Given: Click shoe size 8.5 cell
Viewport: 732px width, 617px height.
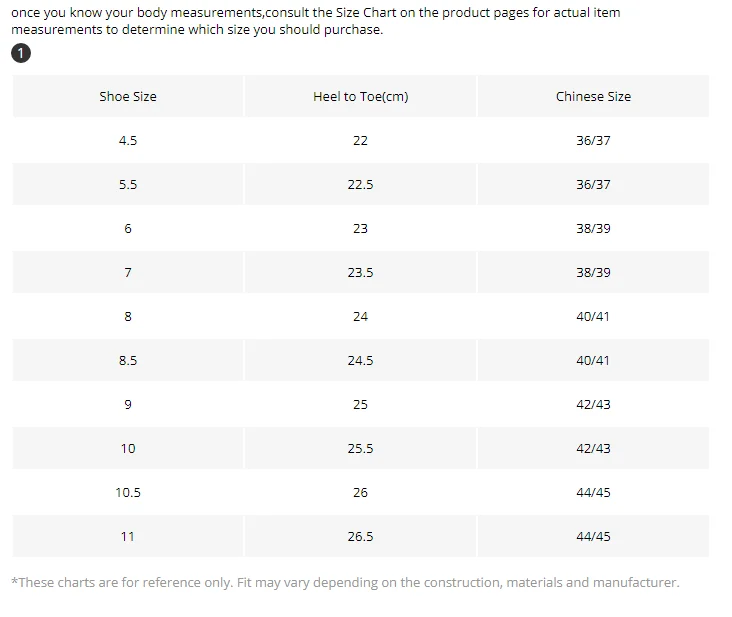Looking at the screenshot, I should [128, 360].
